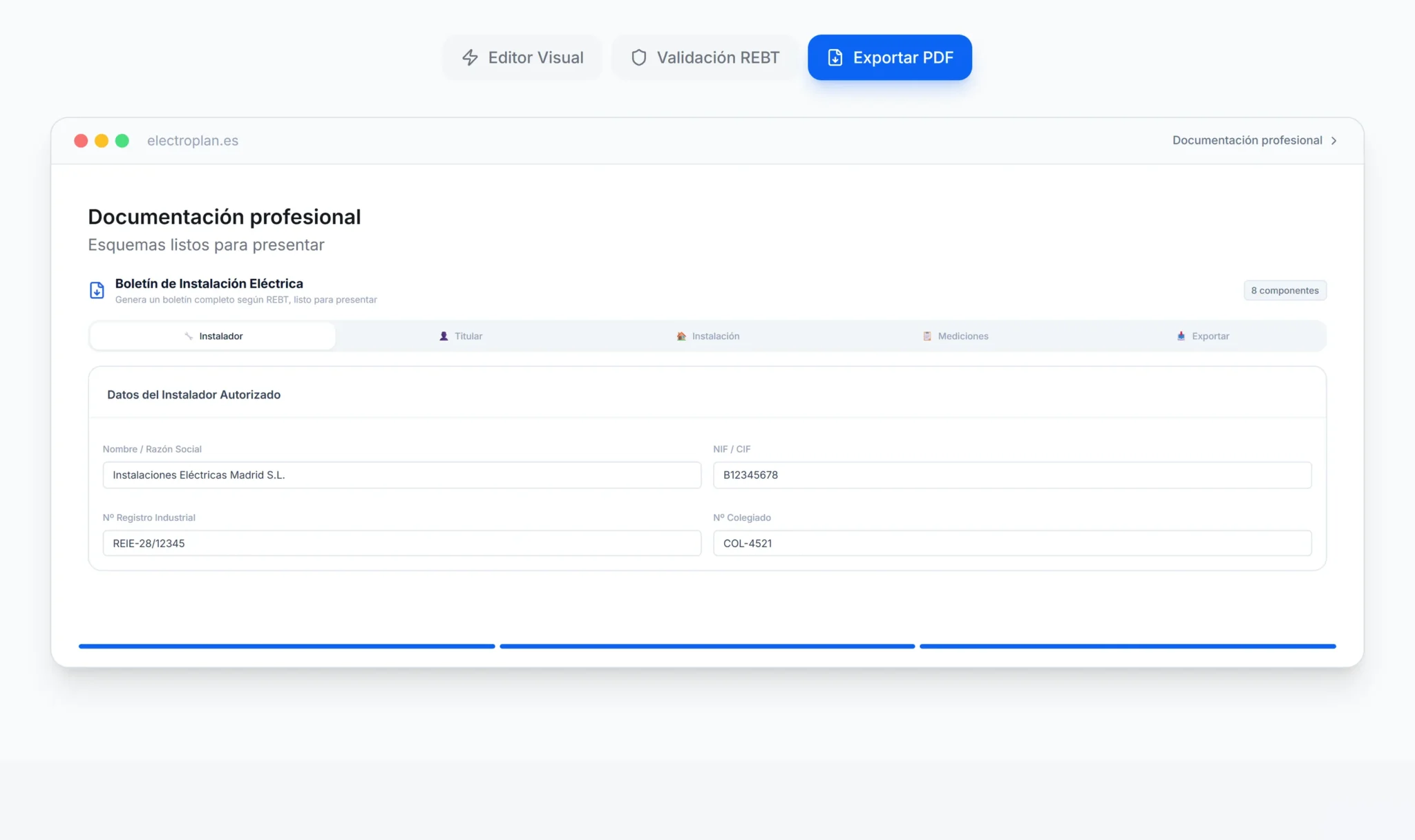Screen dimensions: 1415x840
Task: Focus the NIF / CIF field
Action: (1012, 475)
